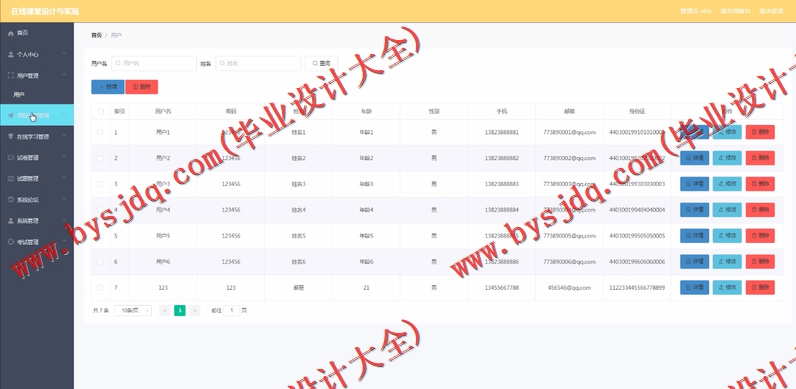Click the blue 新增 button
Image resolution: width=796 pixels, height=389 pixels.
pyautogui.click(x=108, y=87)
